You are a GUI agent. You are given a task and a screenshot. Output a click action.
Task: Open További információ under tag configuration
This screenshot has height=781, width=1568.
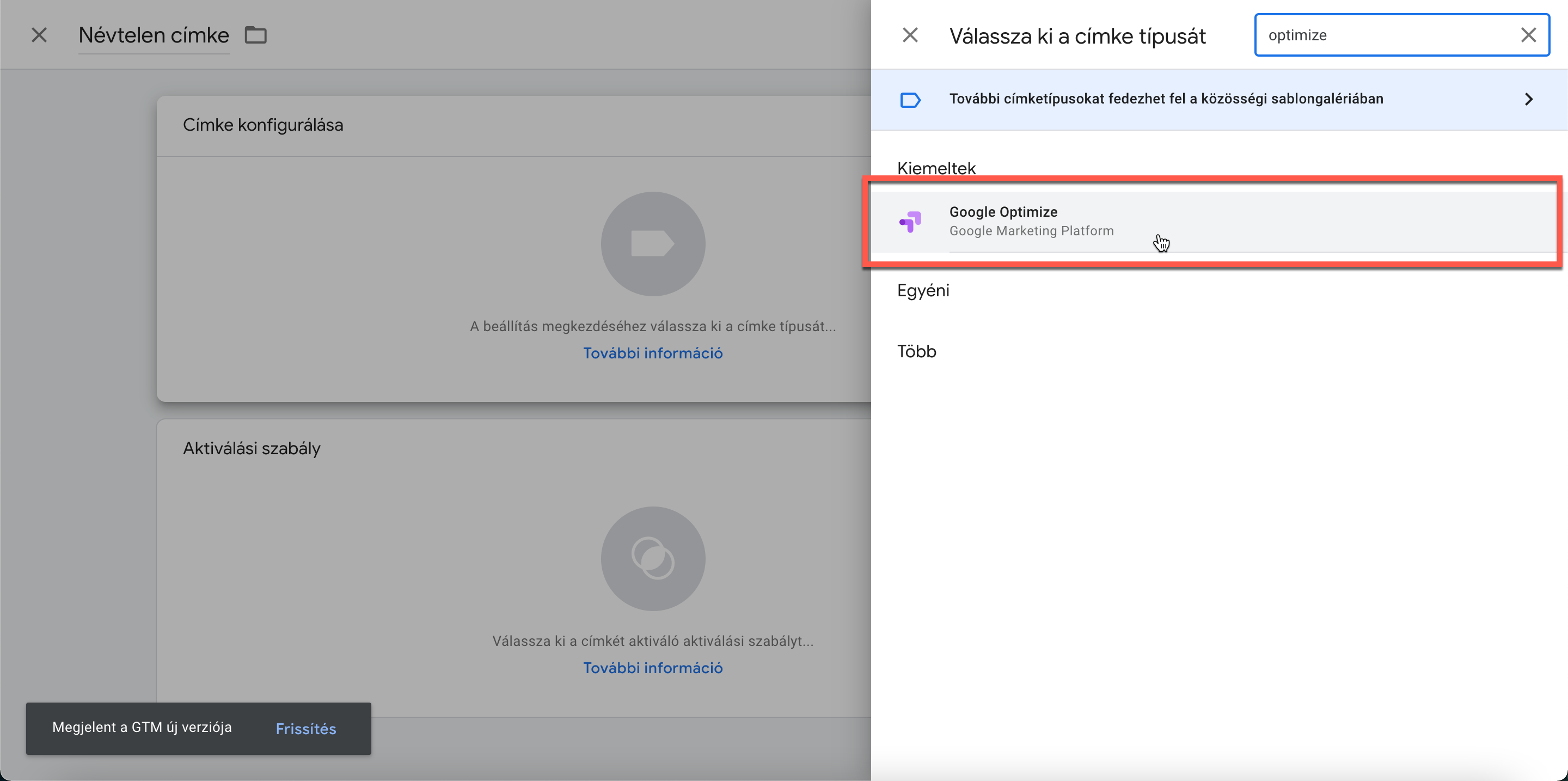[653, 353]
